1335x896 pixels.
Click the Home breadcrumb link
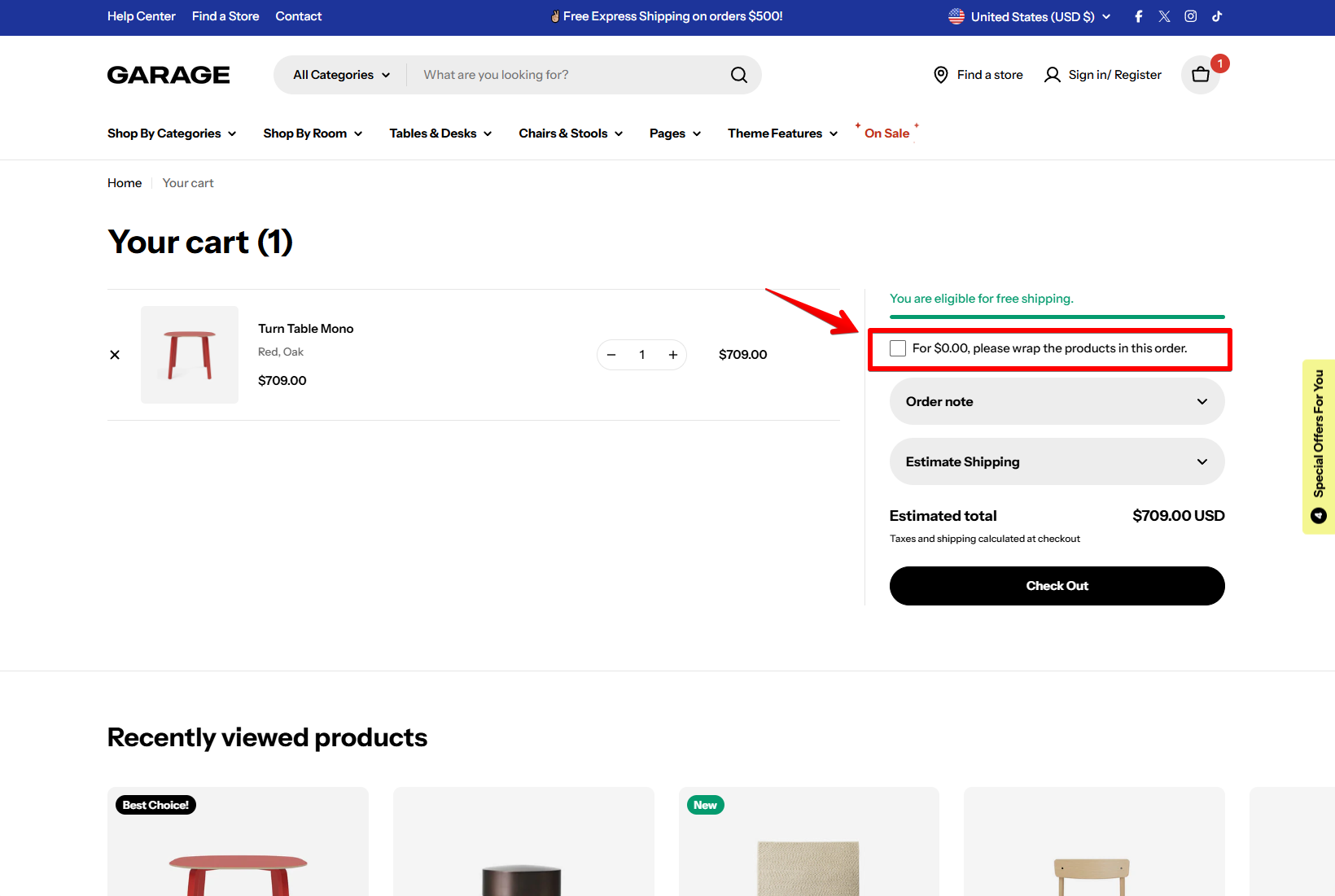pyautogui.click(x=125, y=183)
